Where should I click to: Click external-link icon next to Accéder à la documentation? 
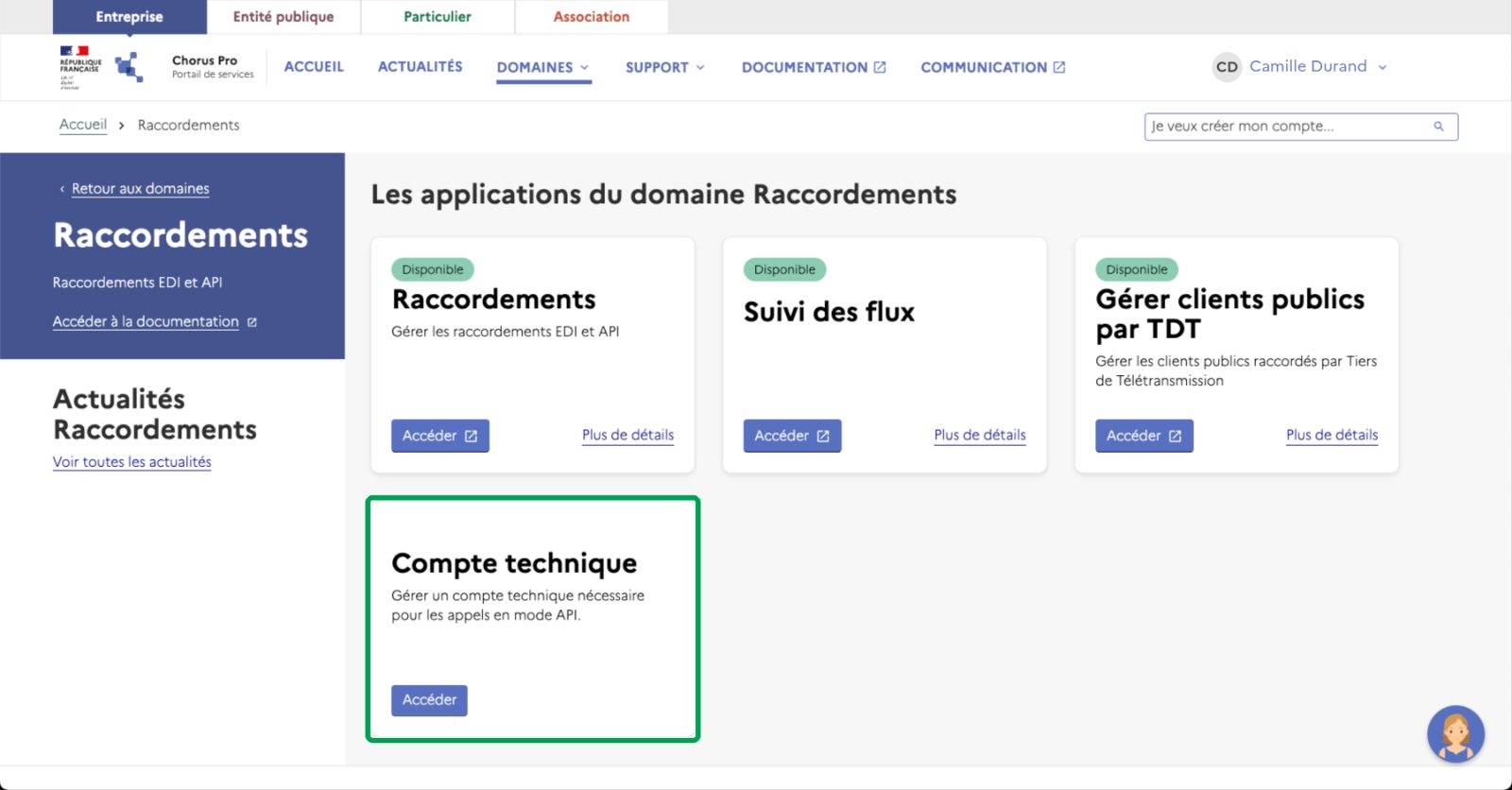pyautogui.click(x=252, y=322)
